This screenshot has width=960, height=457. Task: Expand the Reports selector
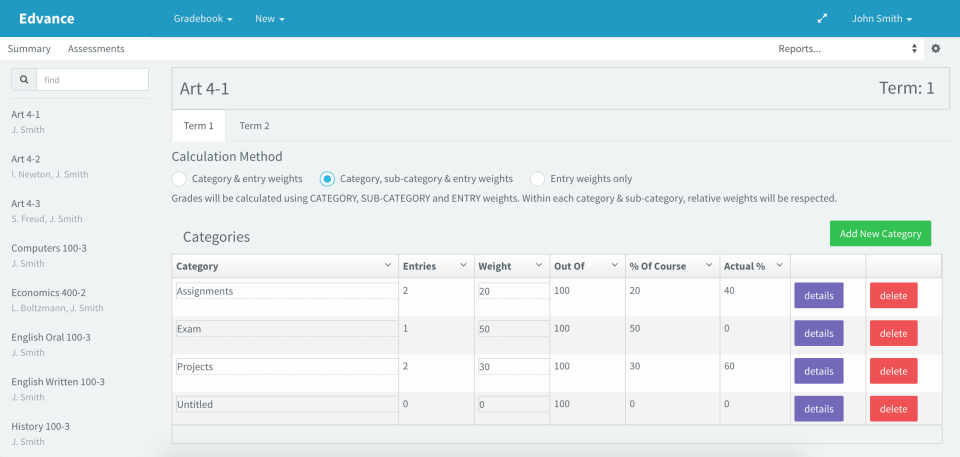coord(847,48)
